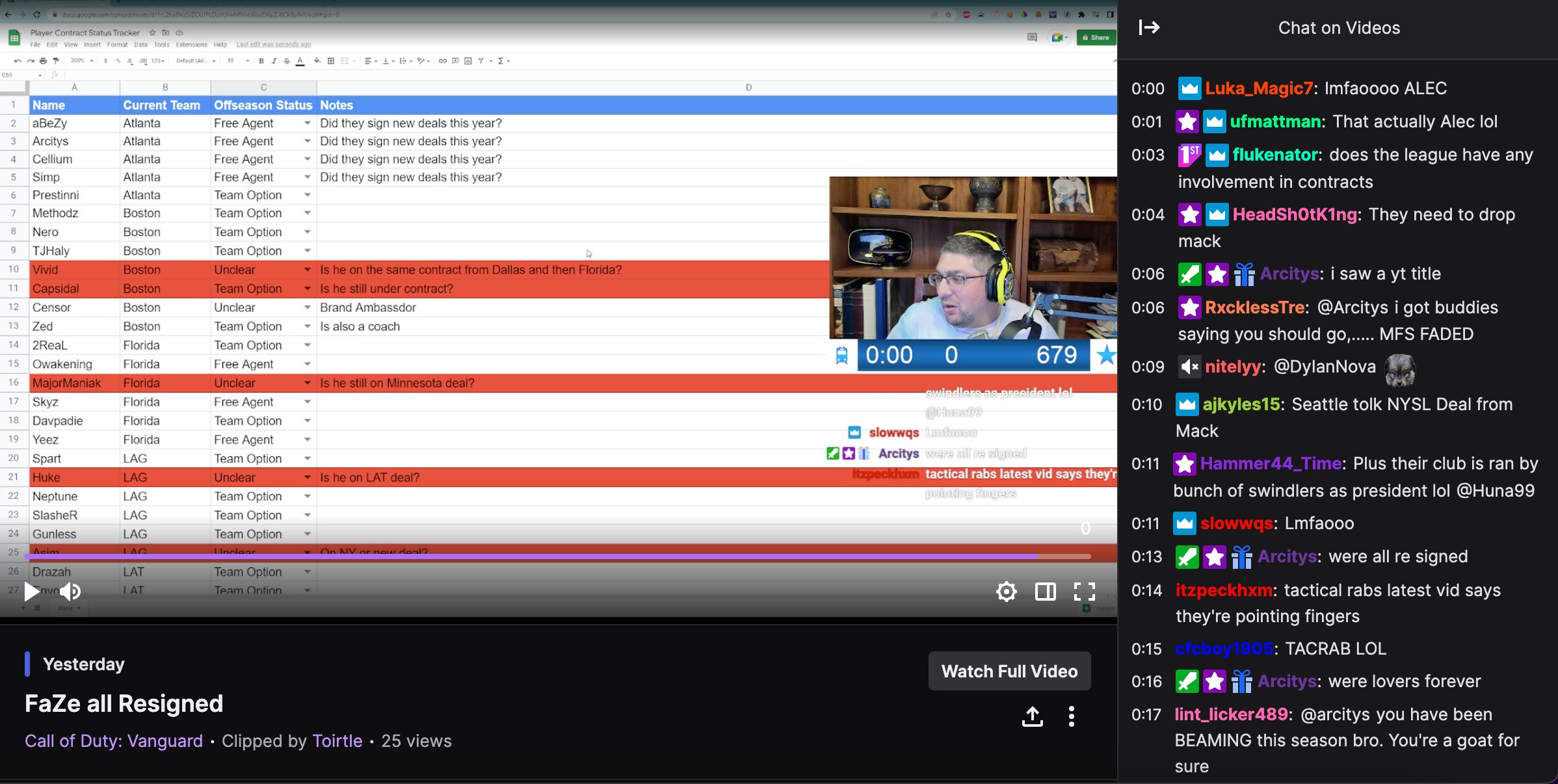Seek on the purple clip progress bar
The image size is (1558, 784).
tap(557, 556)
